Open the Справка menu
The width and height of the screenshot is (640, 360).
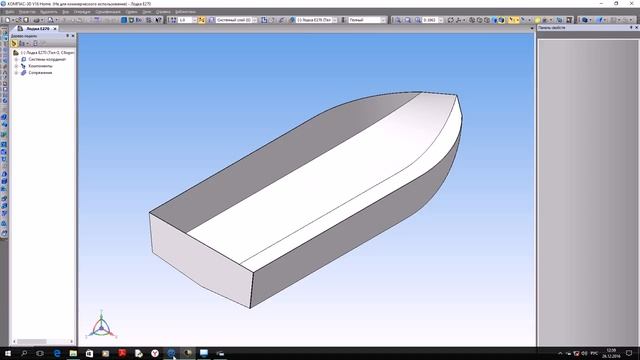click(163, 12)
